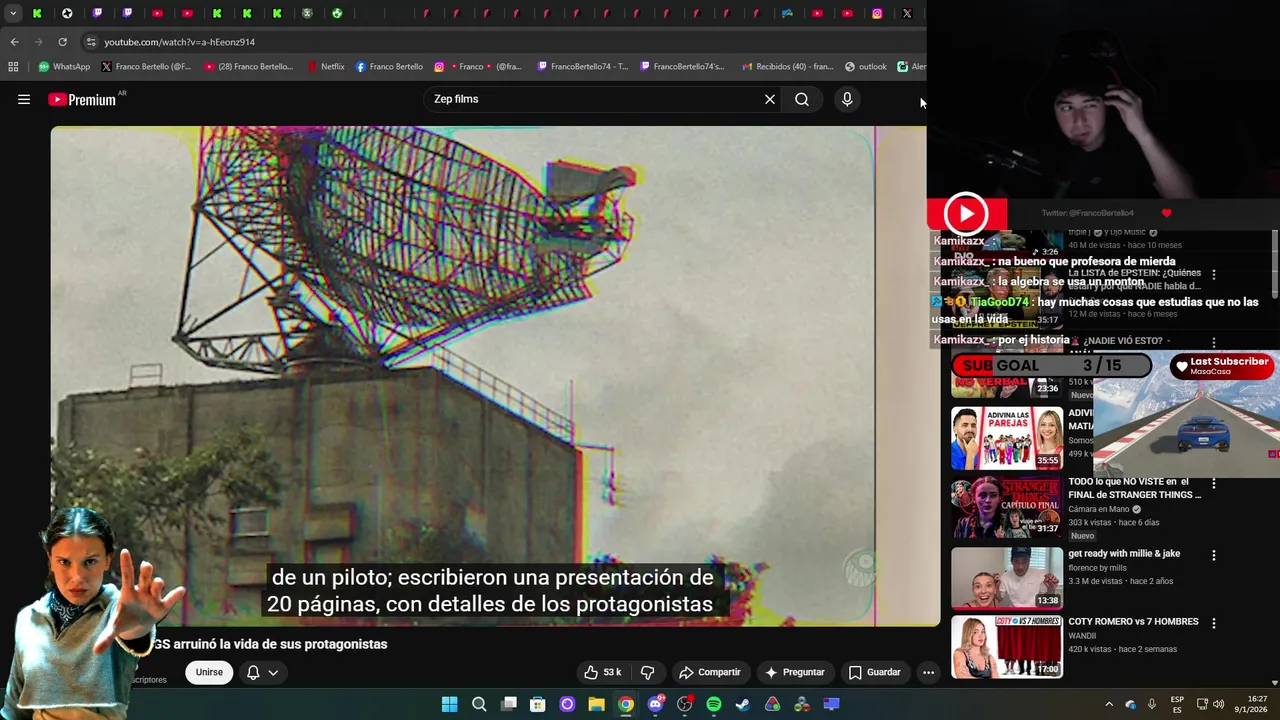Screen dimensions: 1280x720
Task: Switch to the Instagram browser tab
Action: (x=877, y=13)
